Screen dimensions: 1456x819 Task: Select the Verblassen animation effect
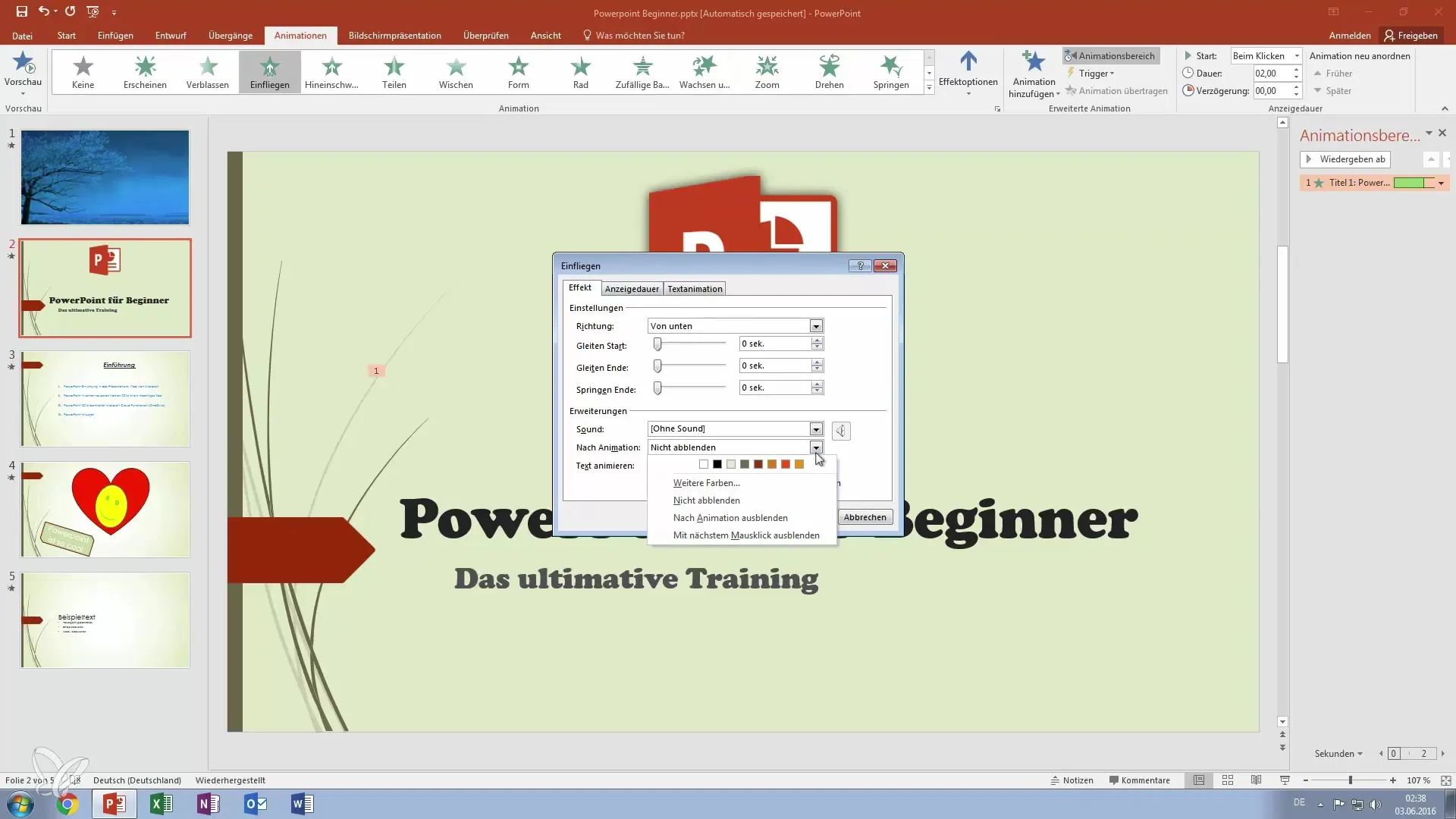pyautogui.click(x=208, y=72)
